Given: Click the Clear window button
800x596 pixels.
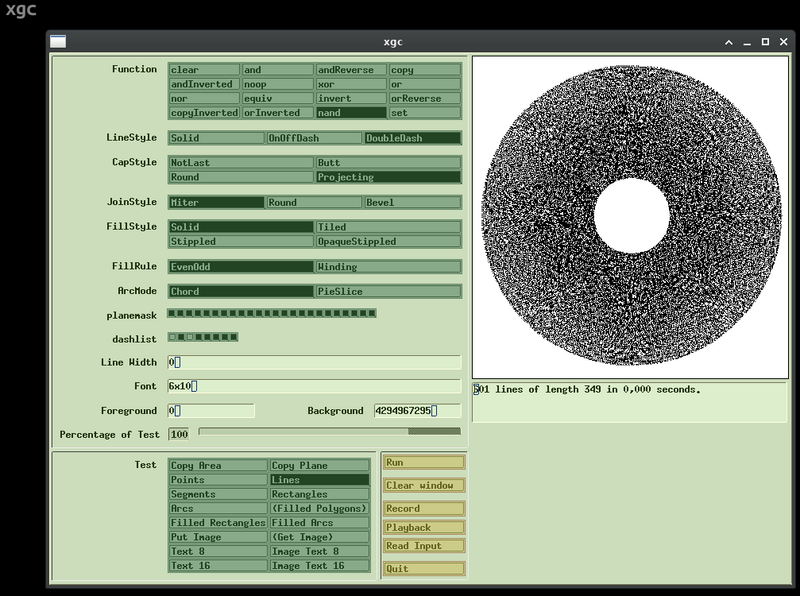Looking at the screenshot, I should (x=423, y=486).
